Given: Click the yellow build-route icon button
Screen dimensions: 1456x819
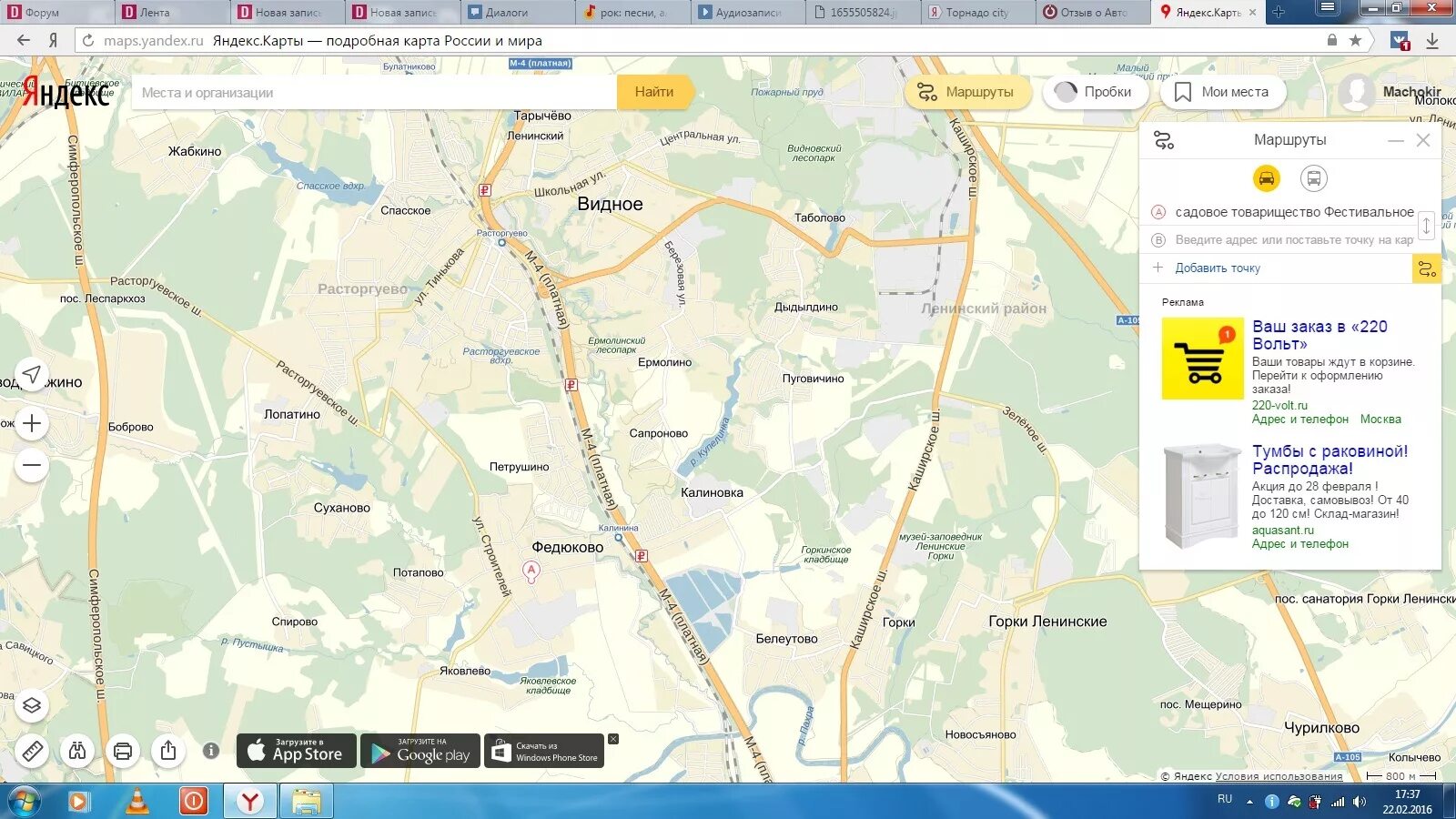Looking at the screenshot, I should tap(1426, 268).
